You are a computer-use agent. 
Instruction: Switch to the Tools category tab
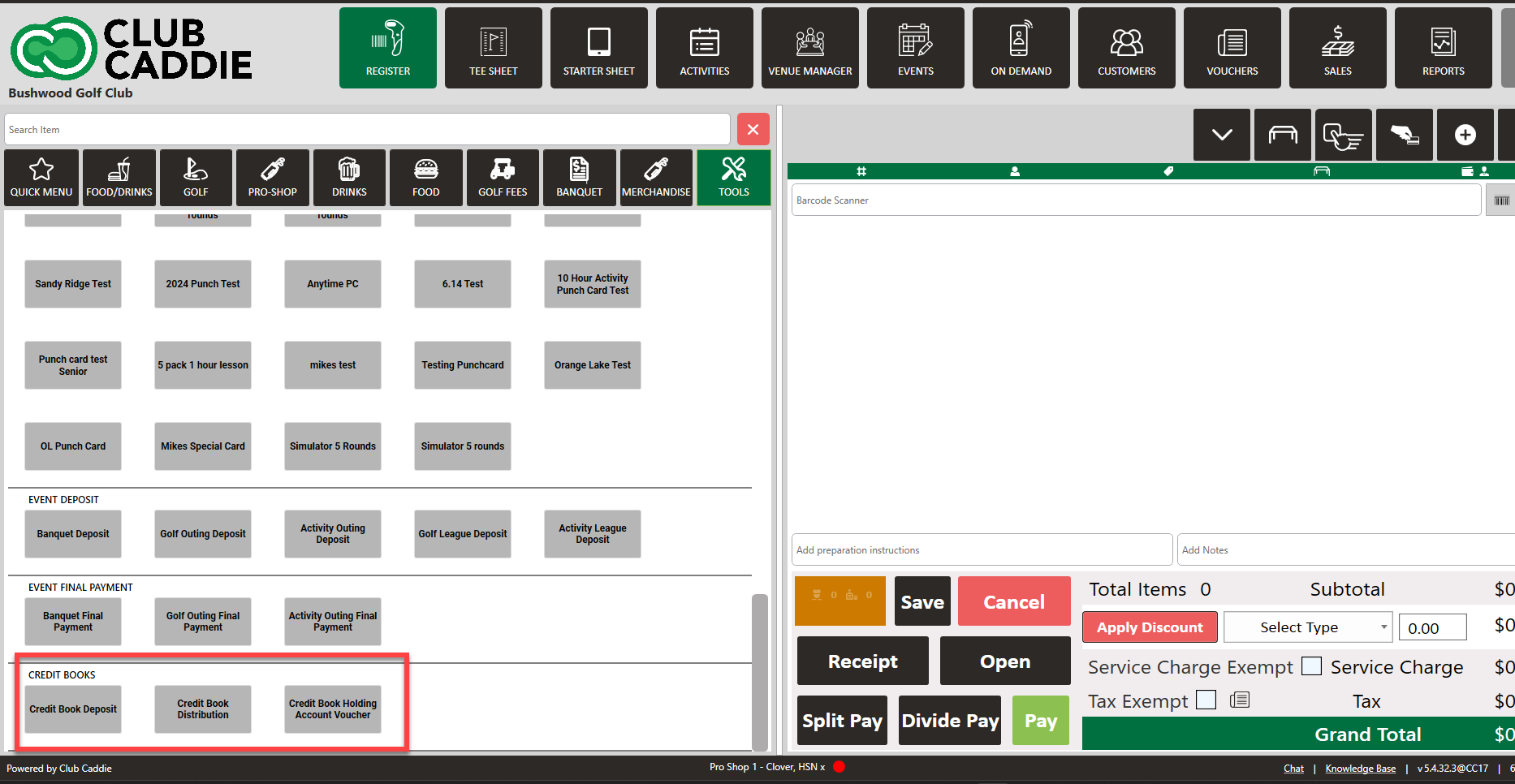point(733,177)
